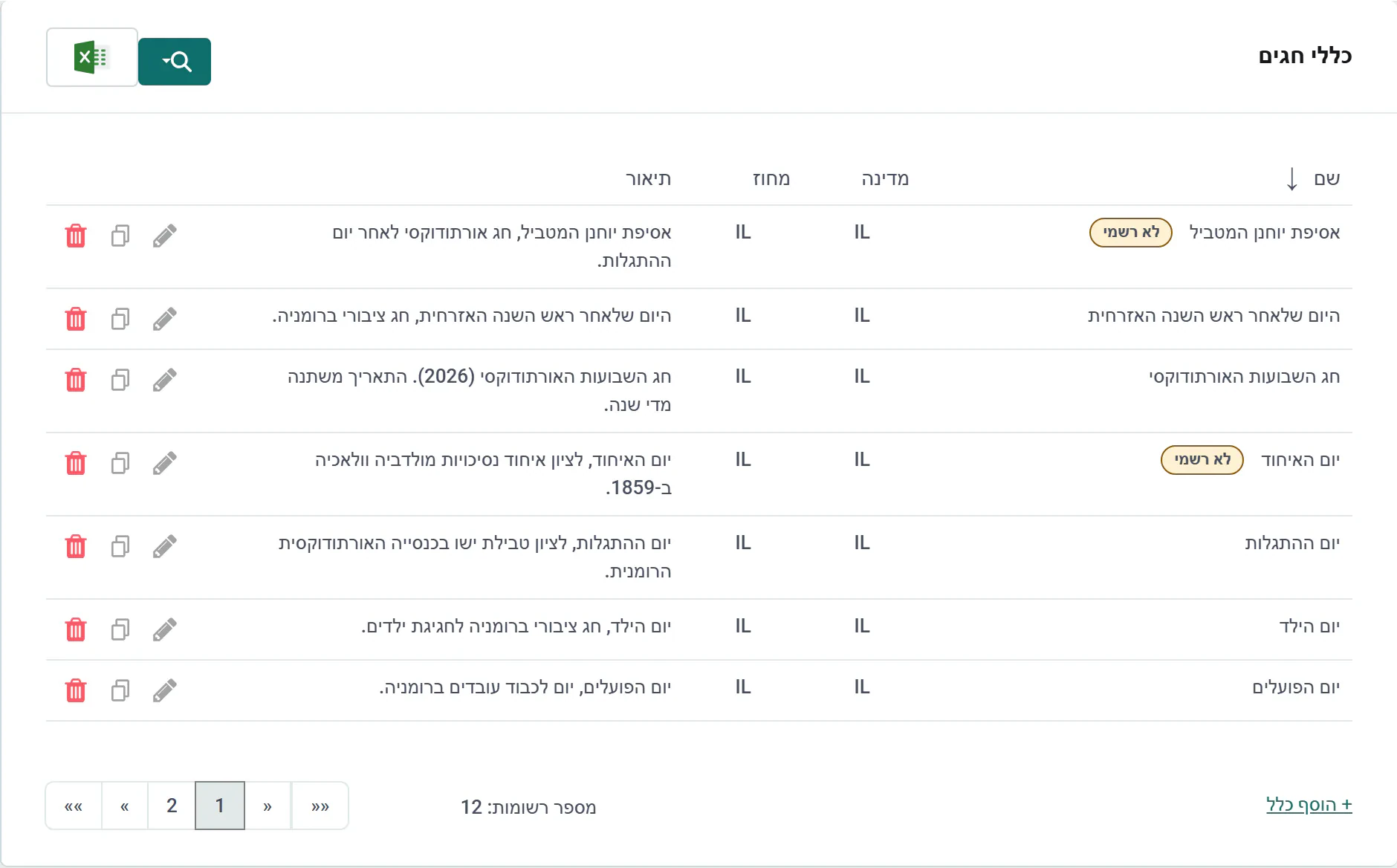Viewport: 1397px width, 868px height.
Task: Copy the היום שלאחר ראש השנה האזרחית rule
Action: (120, 319)
